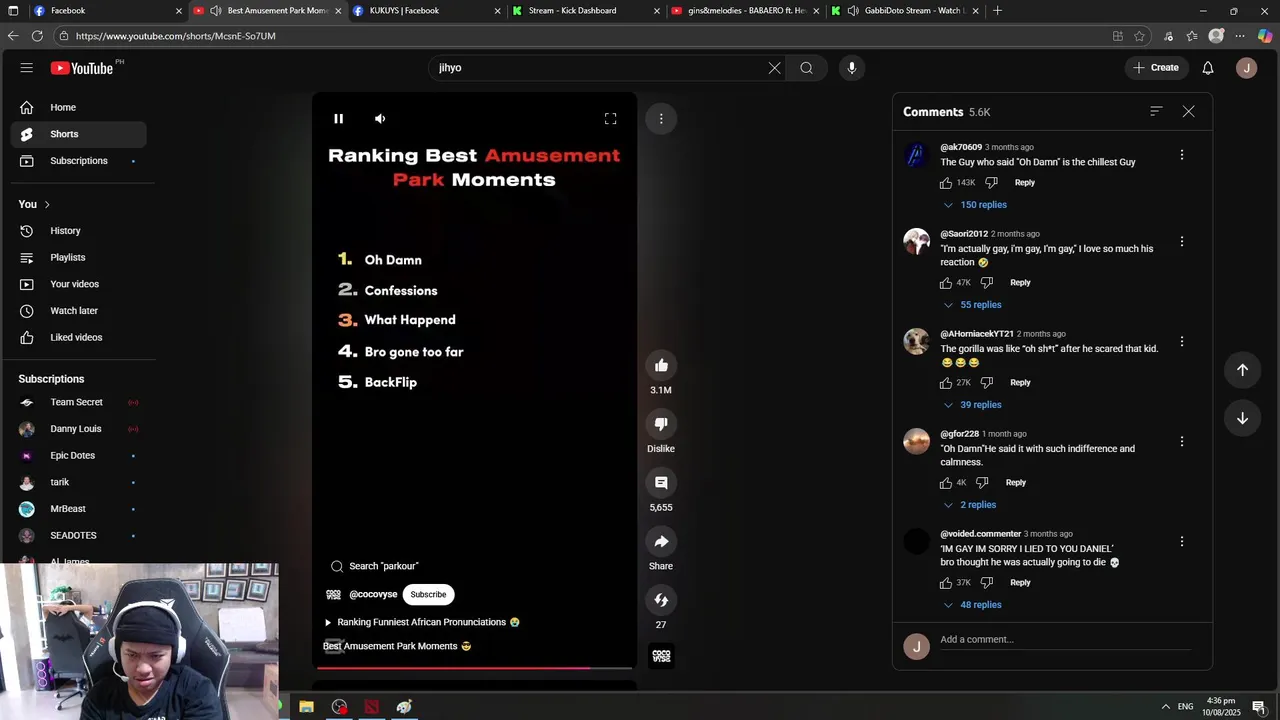This screenshot has width=1280, height=720.
Task: Refresh the page
Action: [x=37, y=36]
